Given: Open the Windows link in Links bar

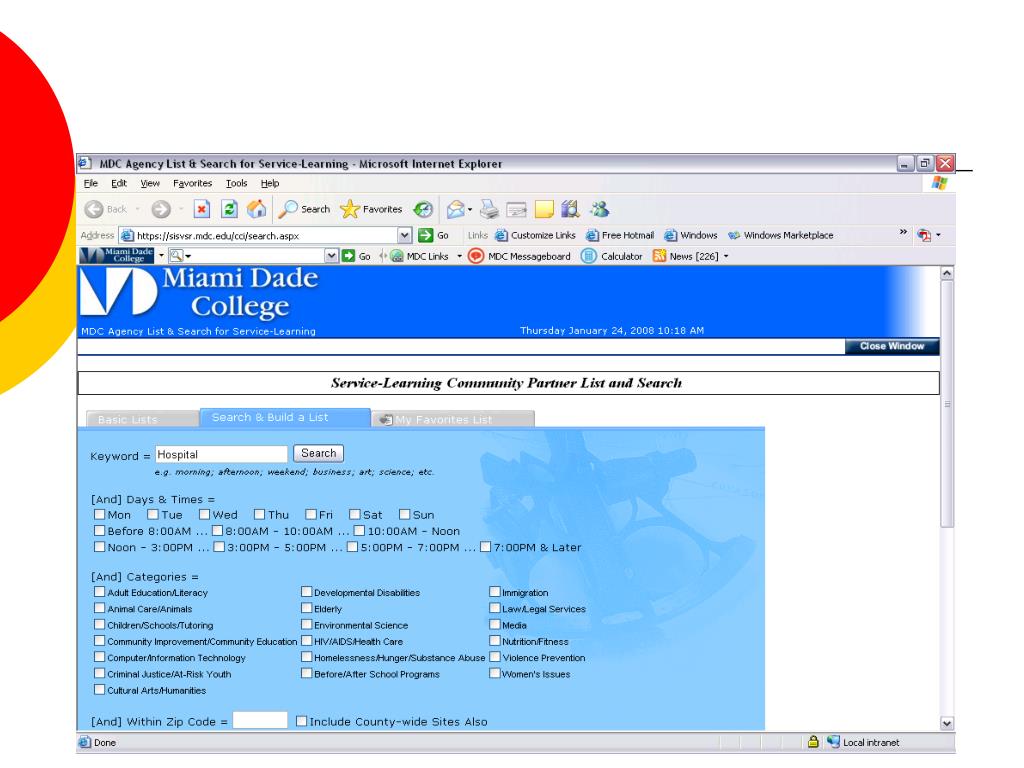Looking at the screenshot, I should [691, 235].
